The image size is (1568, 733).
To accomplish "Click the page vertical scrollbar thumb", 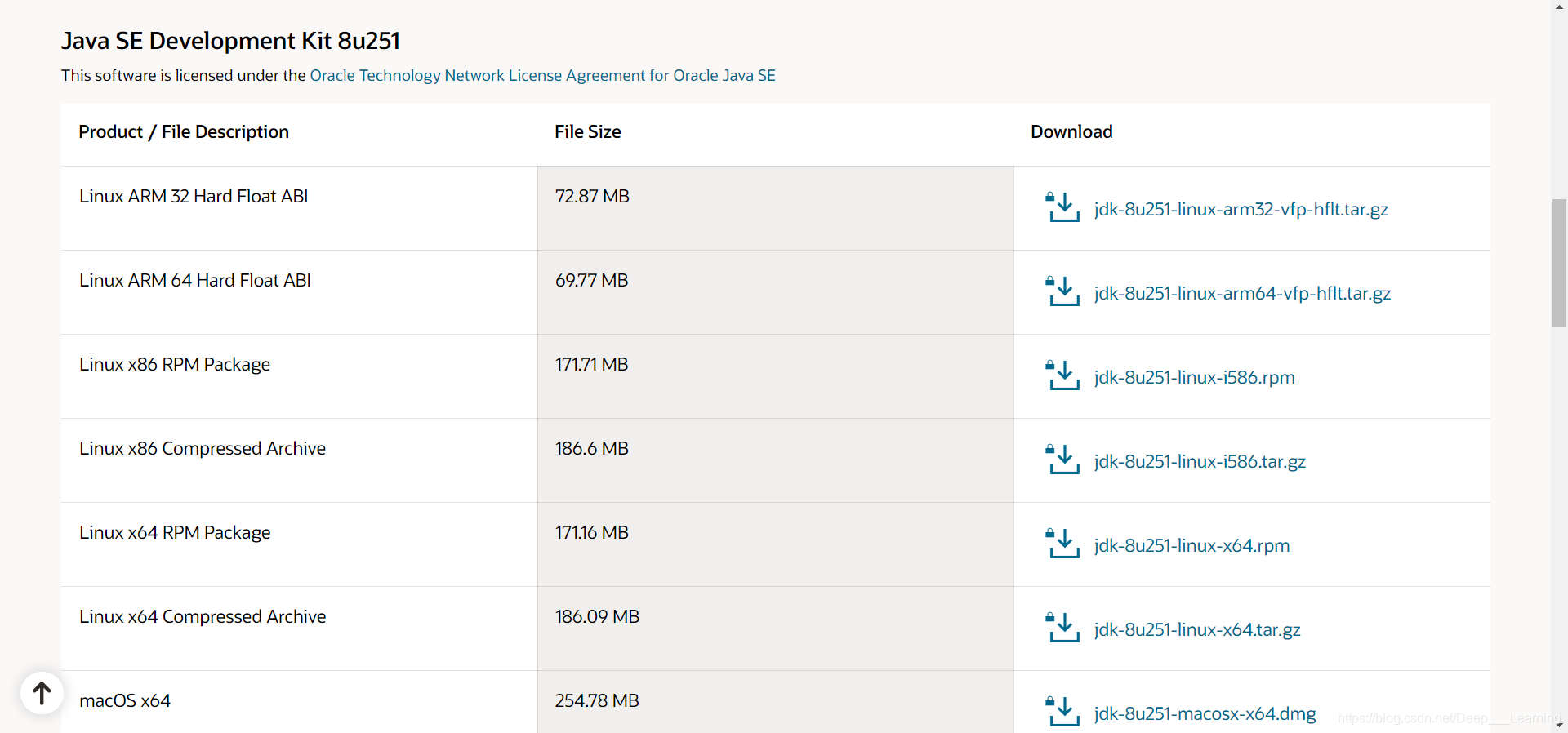I will pyautogui.click(x=1559, y=262).
